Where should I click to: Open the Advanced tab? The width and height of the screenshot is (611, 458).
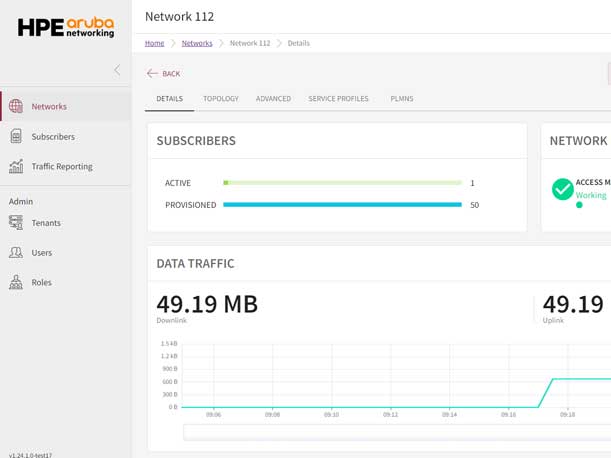[x=273, y=99]
